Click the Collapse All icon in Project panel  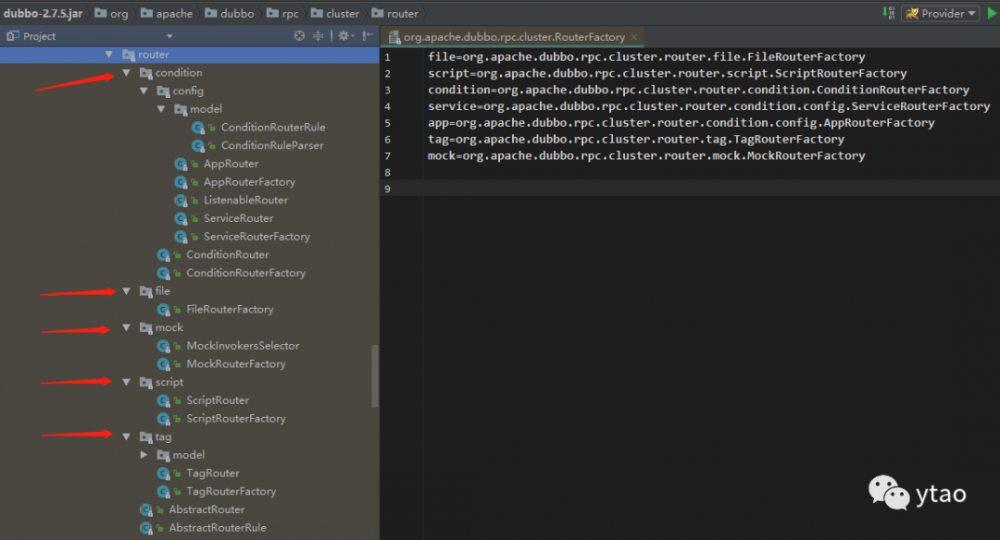pos(319,35)
